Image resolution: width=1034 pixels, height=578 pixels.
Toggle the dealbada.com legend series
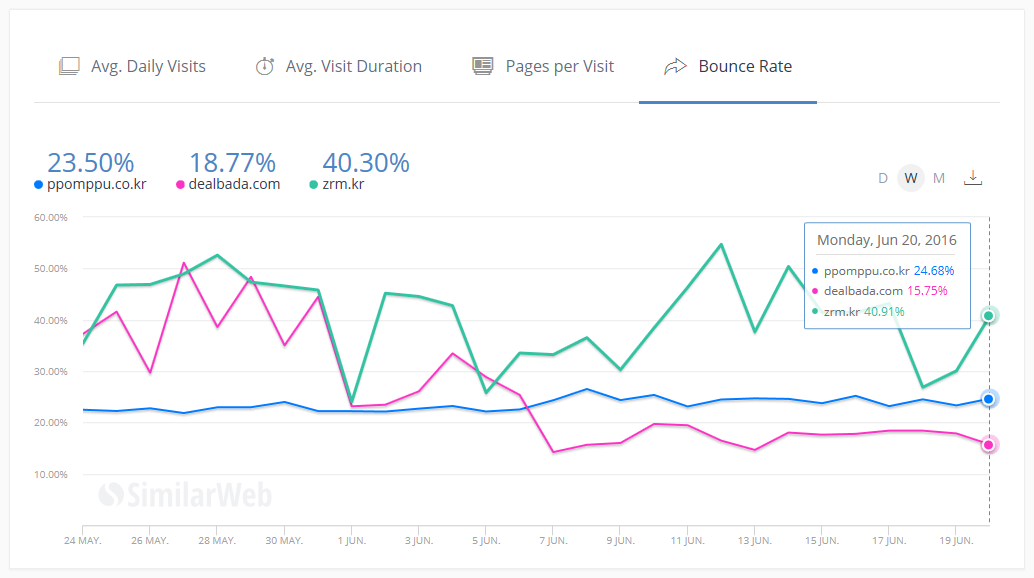(x=234, y=184)
